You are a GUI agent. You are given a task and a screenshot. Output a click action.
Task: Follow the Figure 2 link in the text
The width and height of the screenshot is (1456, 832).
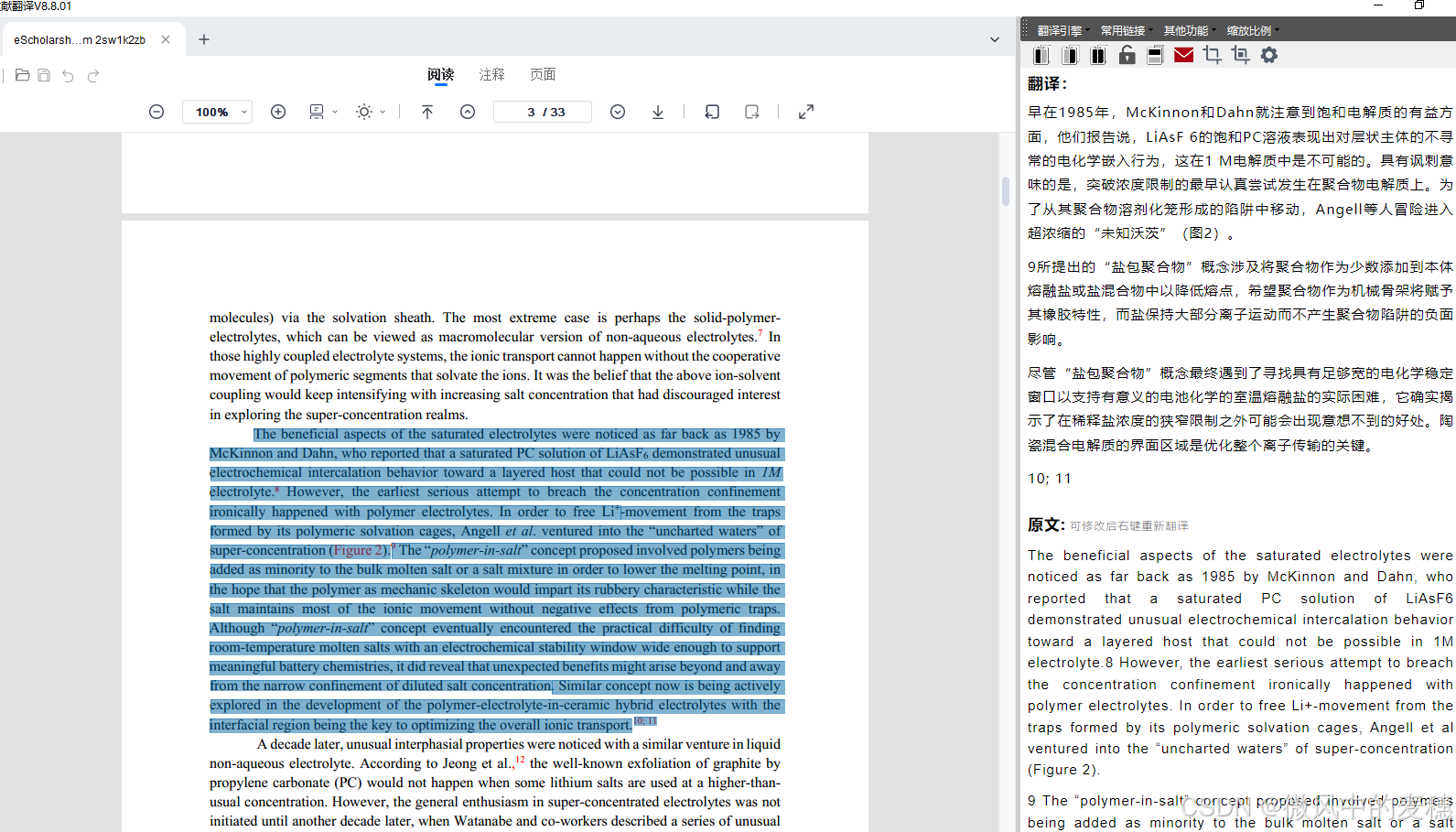[x=360, y=550]
